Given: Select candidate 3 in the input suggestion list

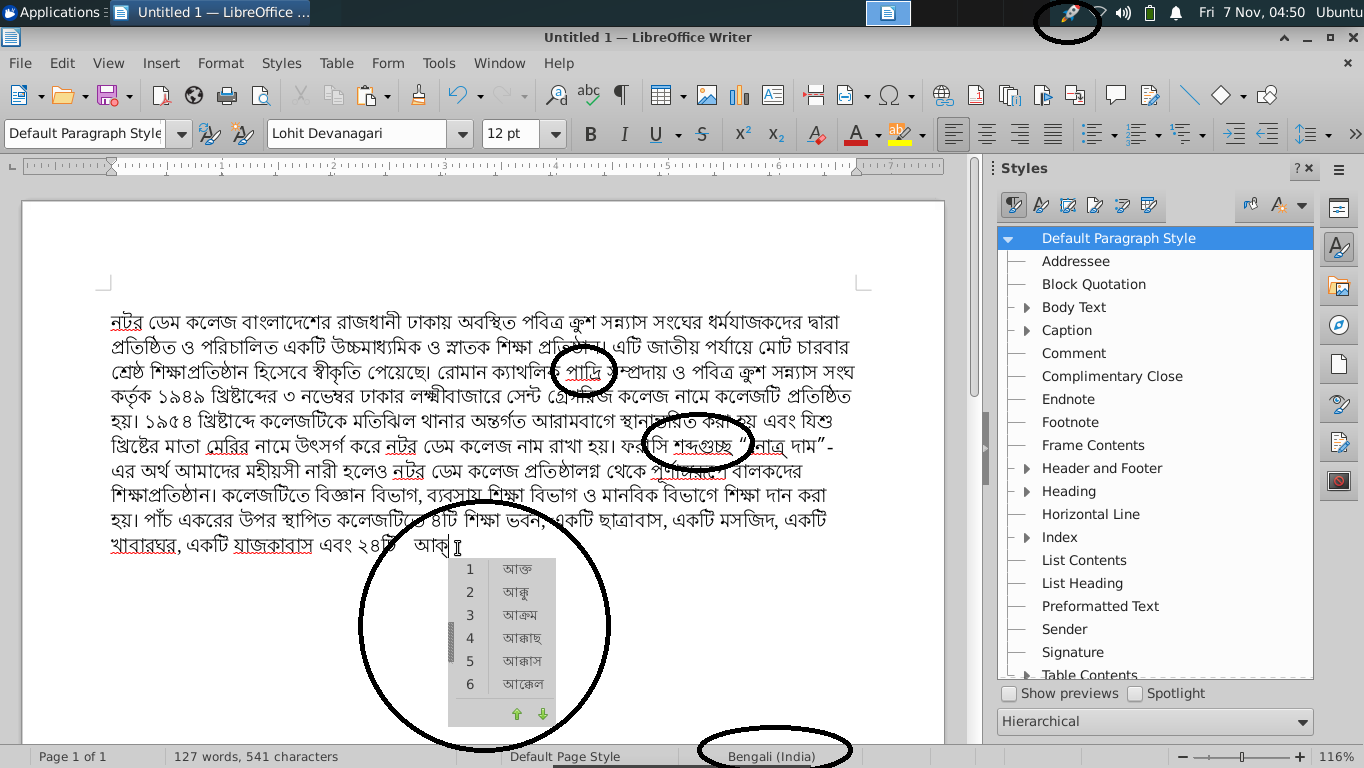Looking at the screenshot, I should click(x=519, y=615).
